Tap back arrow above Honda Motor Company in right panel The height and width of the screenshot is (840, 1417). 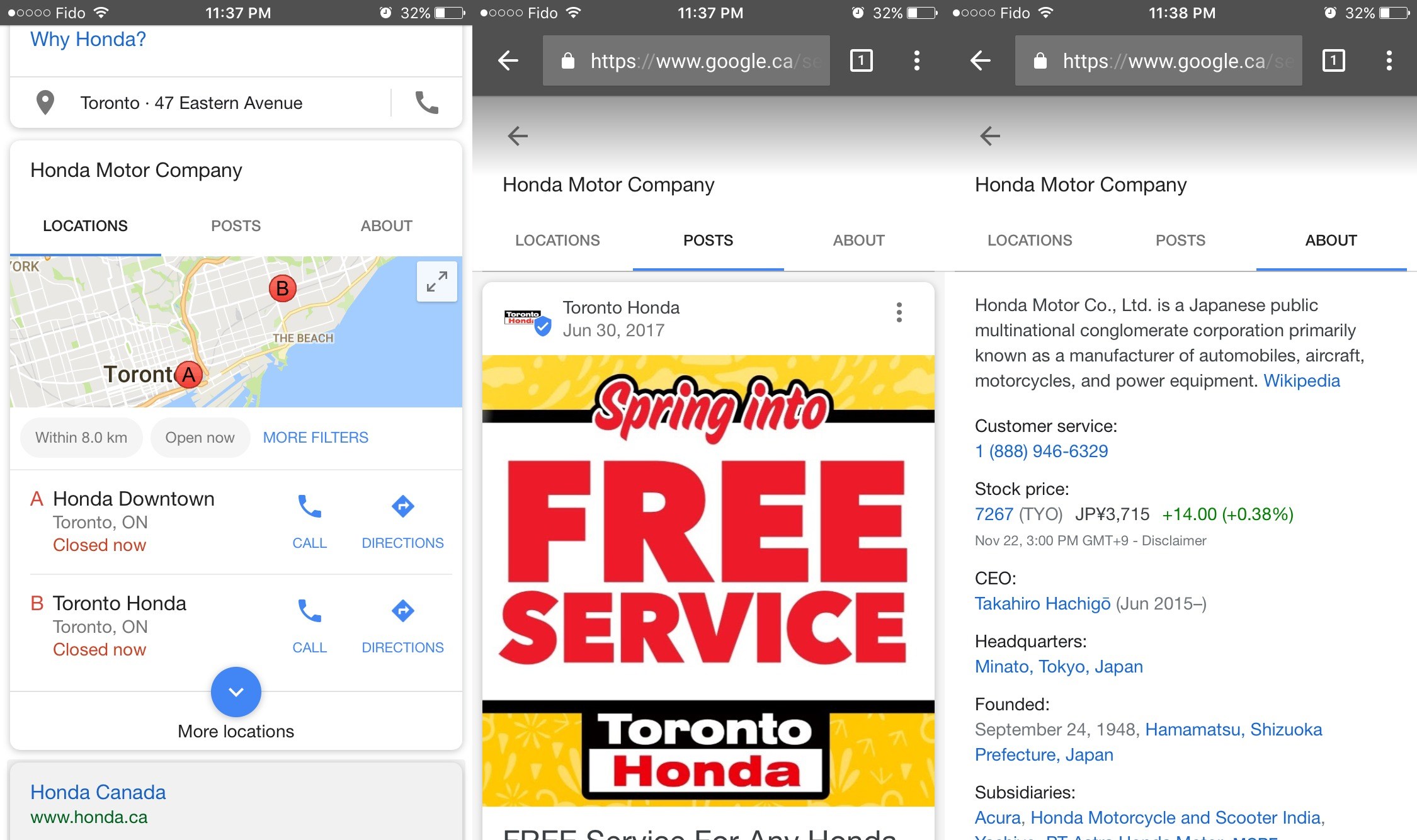[x=990, y=135]
